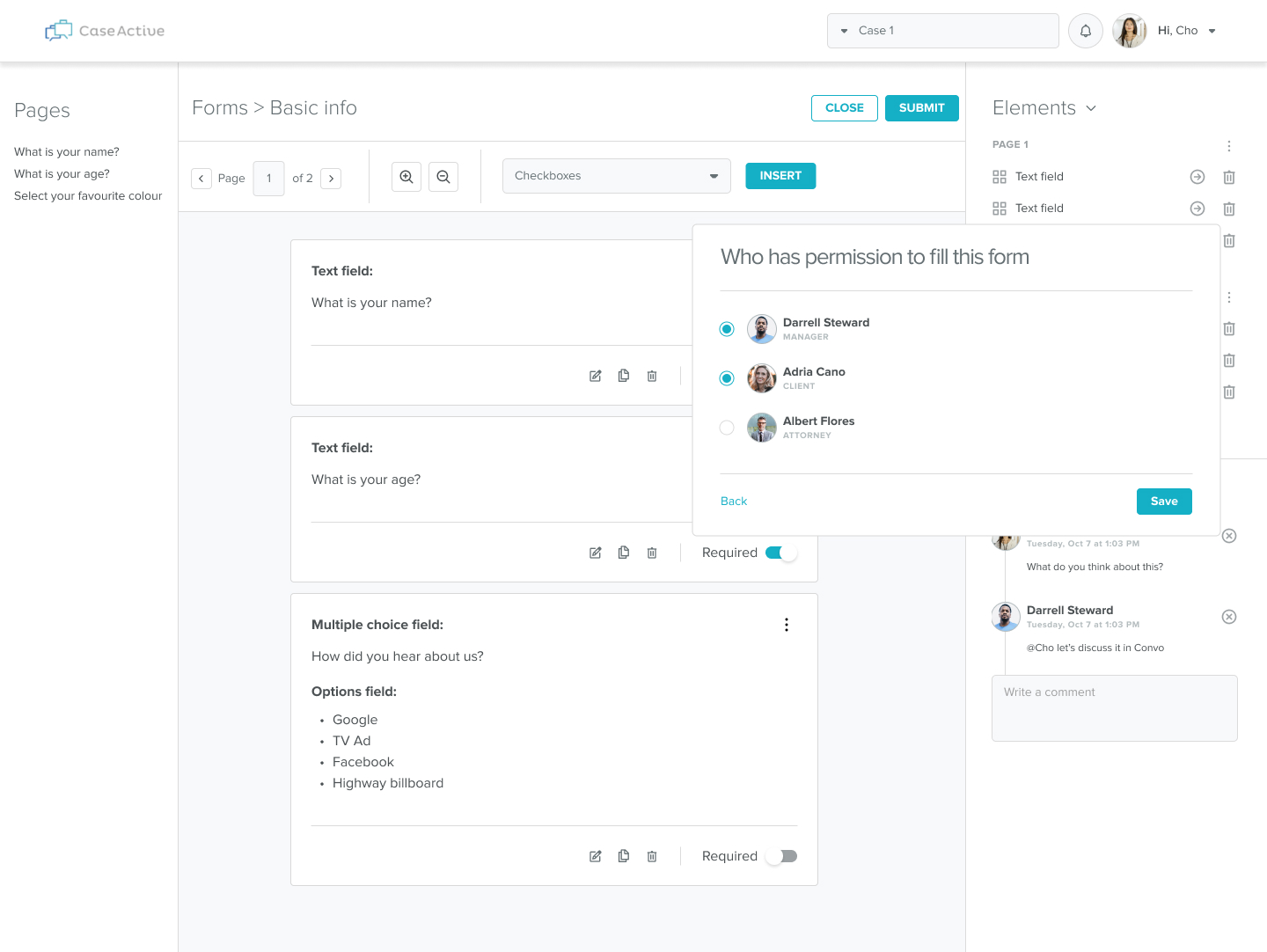Click the Write a comment text box
1267x952 pixels.
pos(1114,708)
